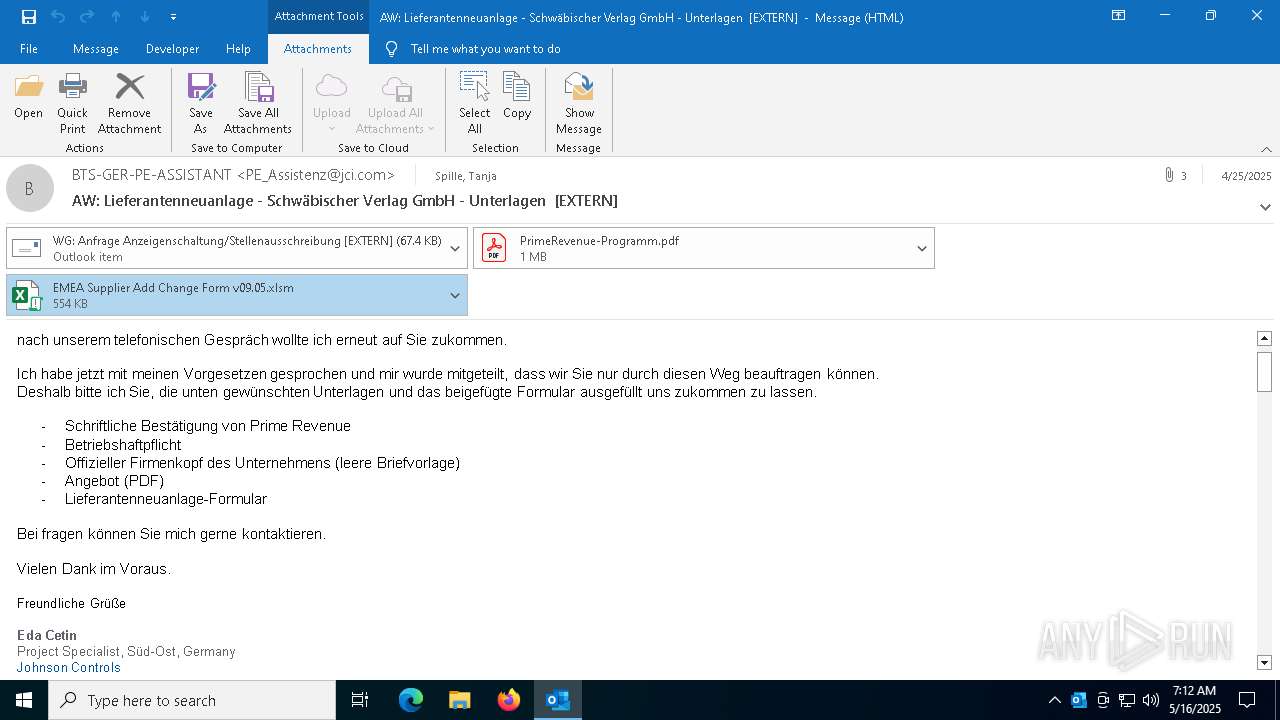Select the Attachments ribbon tab
The height and width of the screenshot is (720, 1280).
tap(318, 49)
